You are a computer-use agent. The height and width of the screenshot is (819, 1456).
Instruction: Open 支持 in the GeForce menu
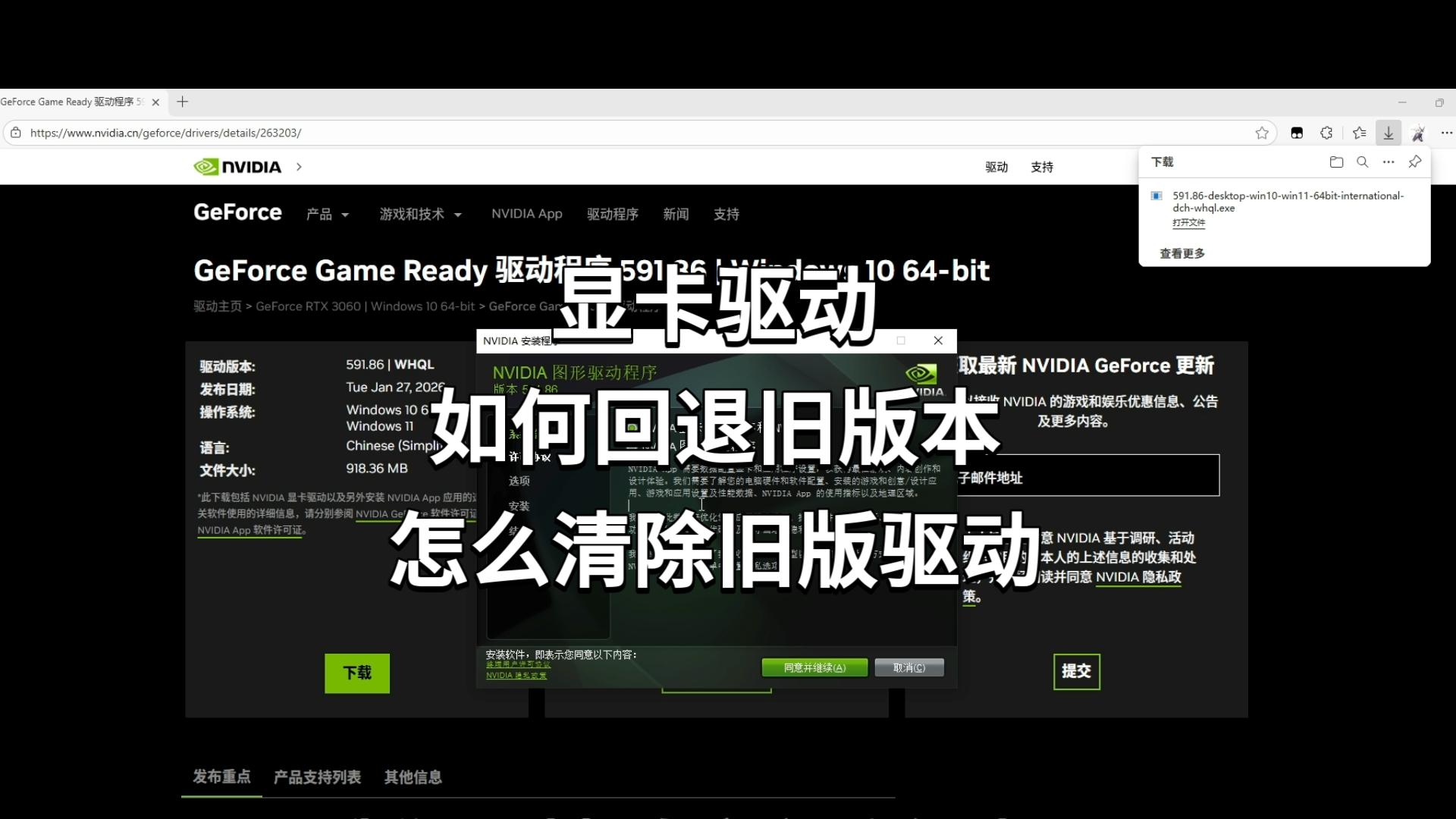point(726,215)
